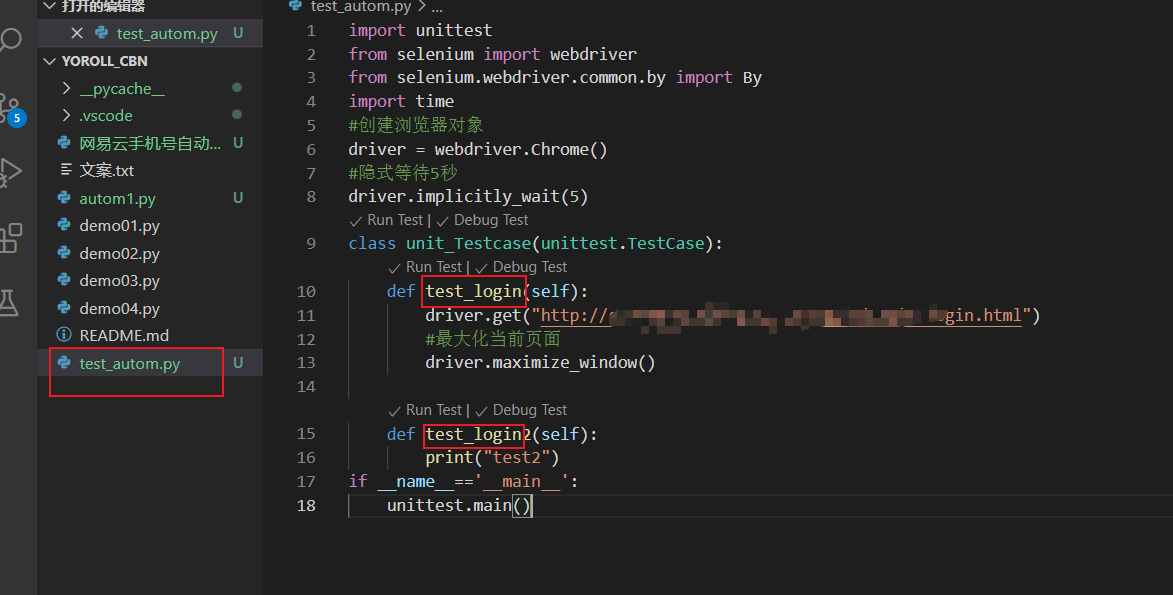This screenshot has width=1173, height=595.
Task: Open Search in the activity bar
Action: [9, 39]
